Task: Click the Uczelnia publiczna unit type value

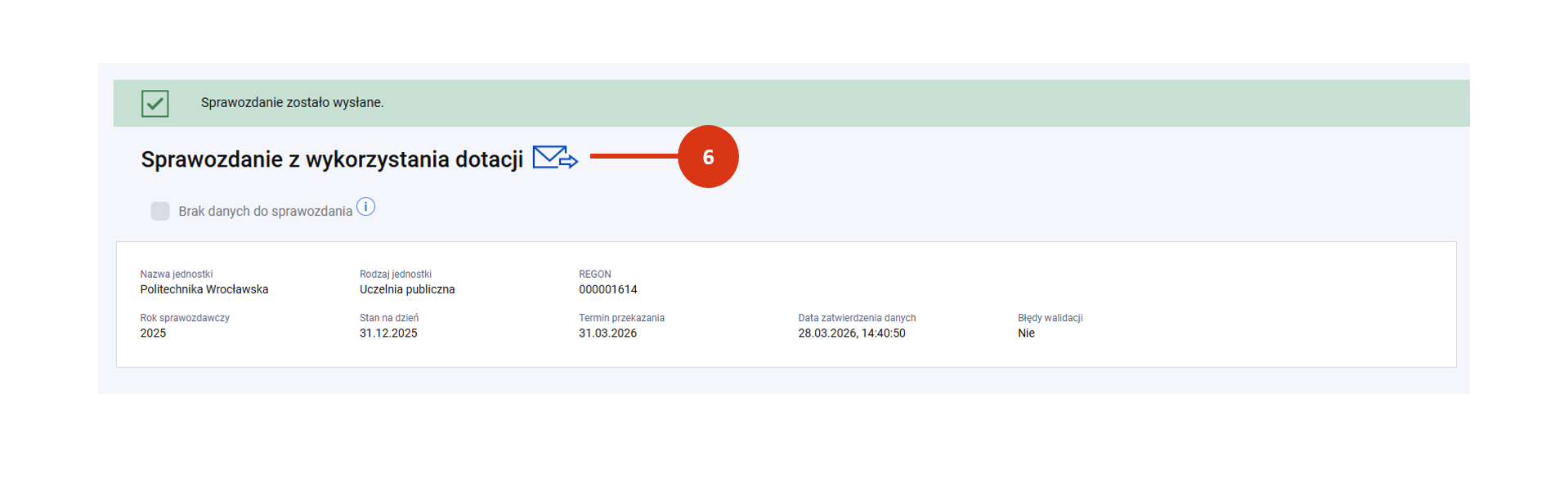Action: (407, 289)
